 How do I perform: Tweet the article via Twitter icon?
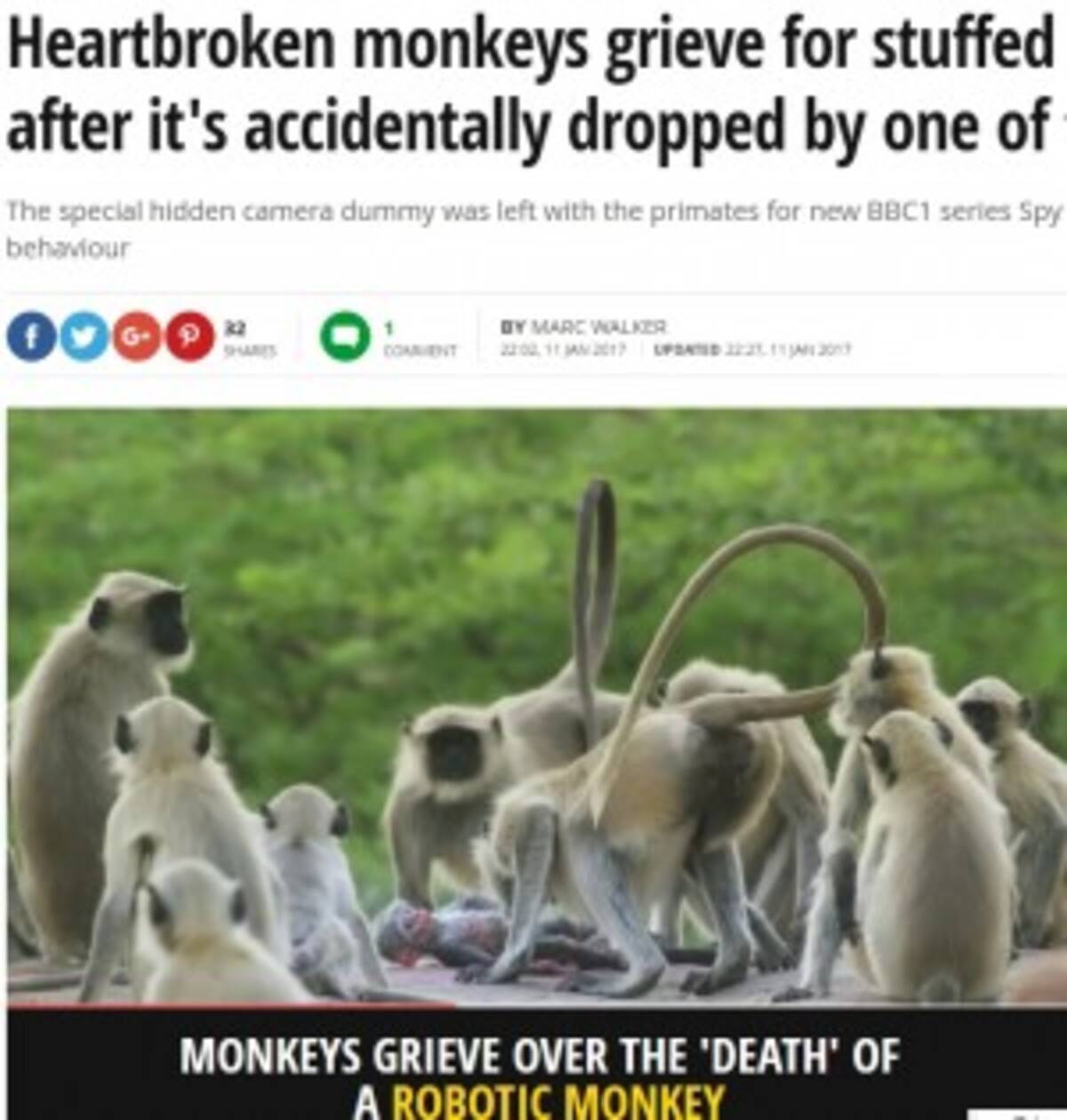point(83,338)
